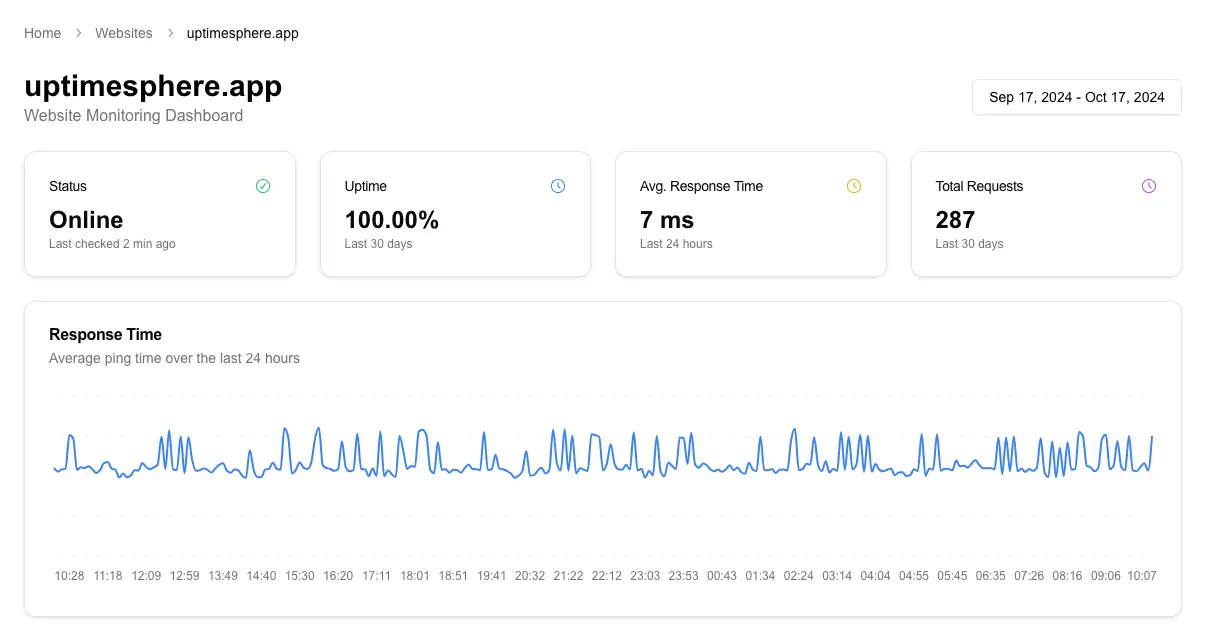Click the Last checked 2 min ago text

click(x=111, y=243)
